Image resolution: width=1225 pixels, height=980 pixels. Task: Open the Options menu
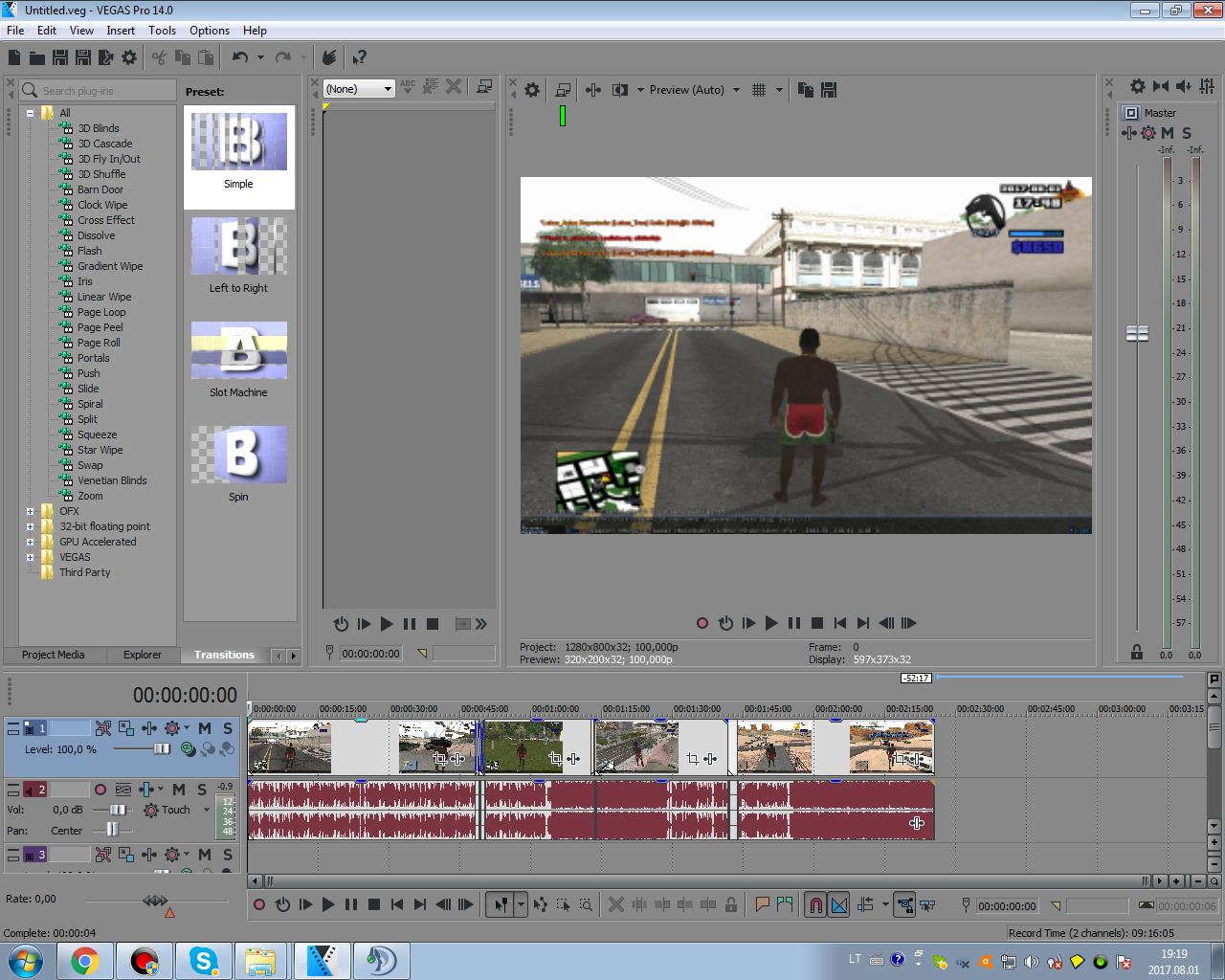coord(210,31)
